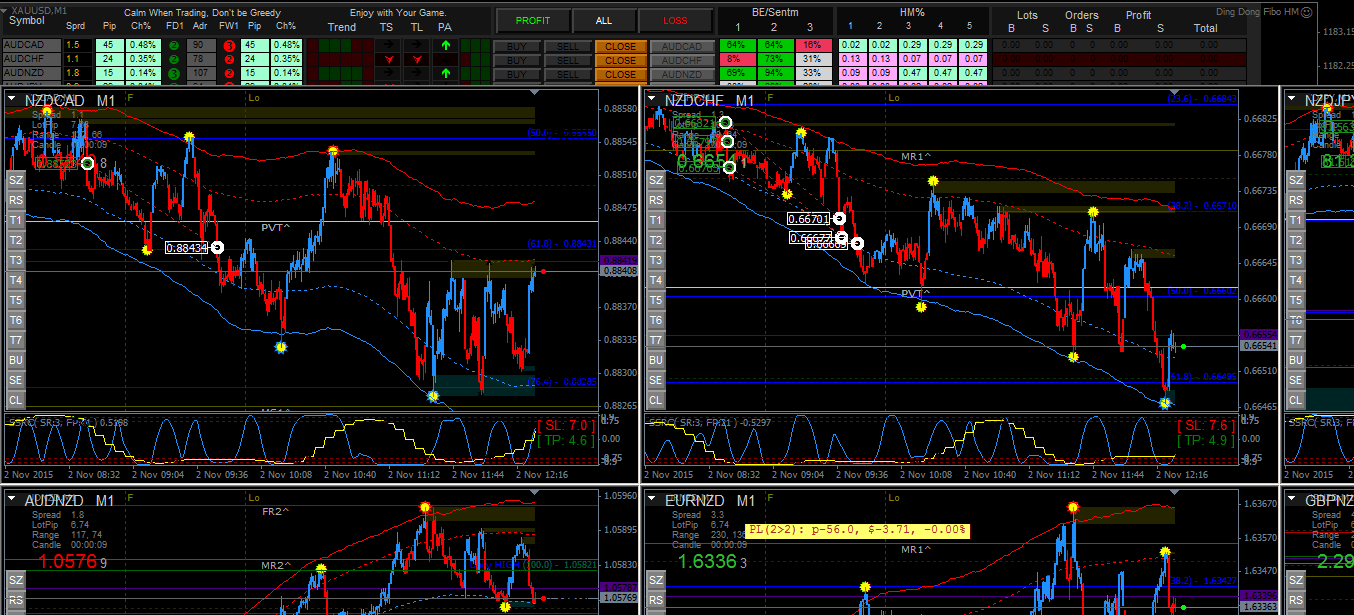Toggle SZ button on AUDNZD chart

pyautogui.click(x=15, y=580)
